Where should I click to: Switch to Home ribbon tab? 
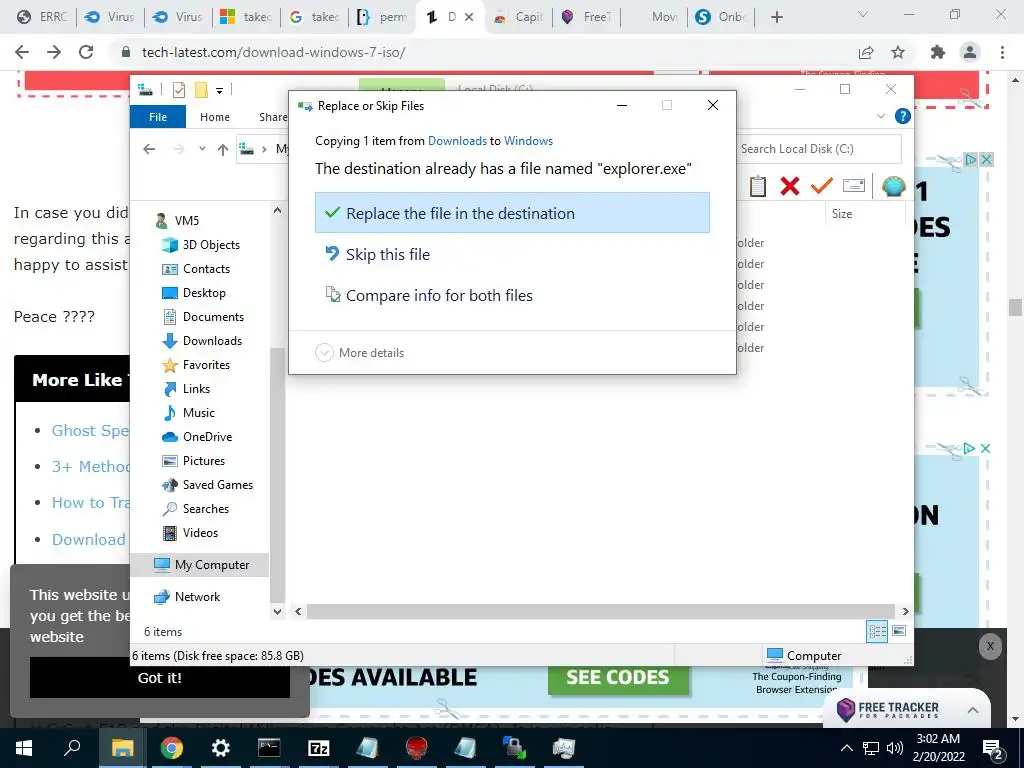[x=215, y=117]
